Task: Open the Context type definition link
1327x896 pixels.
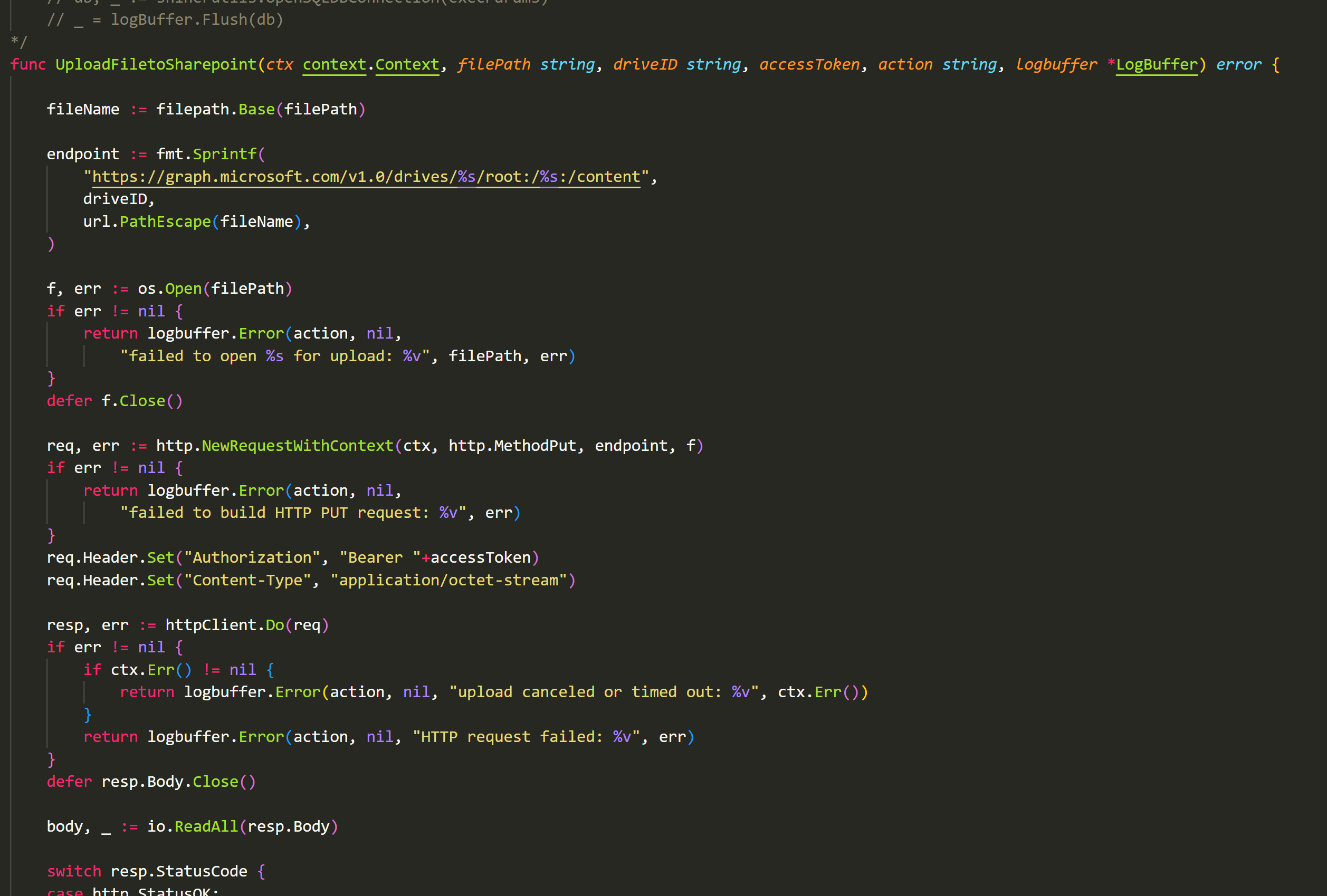Action: [x=407, y=64]
